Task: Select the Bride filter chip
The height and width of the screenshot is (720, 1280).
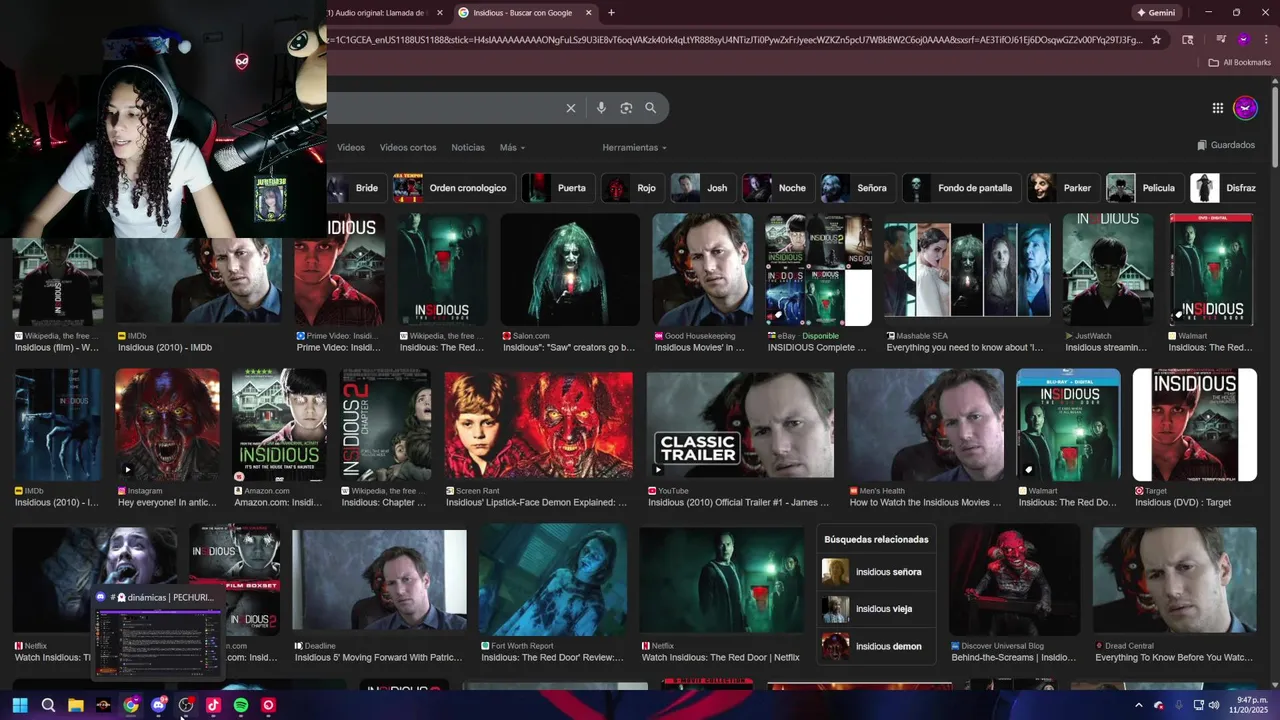Action: (x=355, y=188)
